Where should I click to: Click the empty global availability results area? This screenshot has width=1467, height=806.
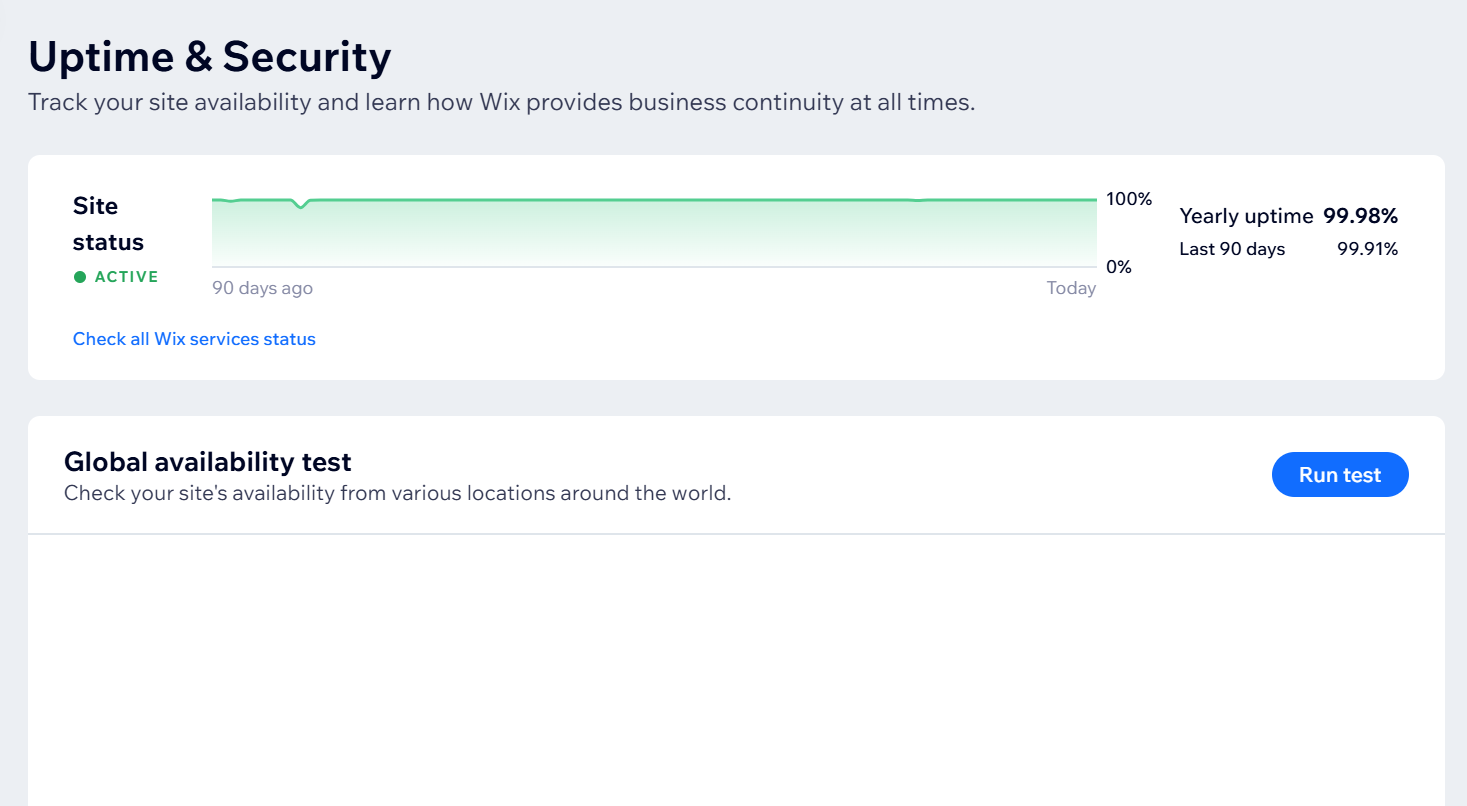(736, 670)
